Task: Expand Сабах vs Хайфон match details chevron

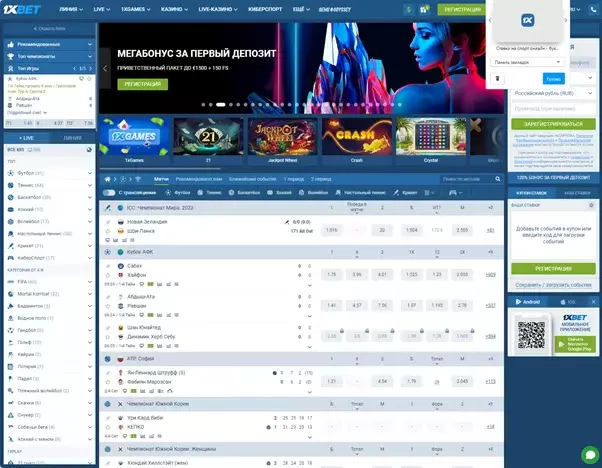Action: (310, 285)
